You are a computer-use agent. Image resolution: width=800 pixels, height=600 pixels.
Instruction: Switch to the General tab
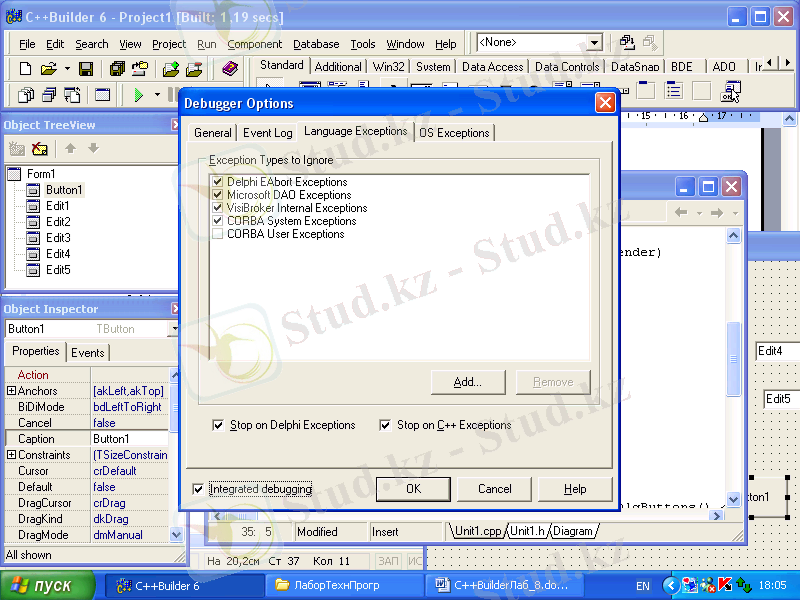click(x=212, y=133)
